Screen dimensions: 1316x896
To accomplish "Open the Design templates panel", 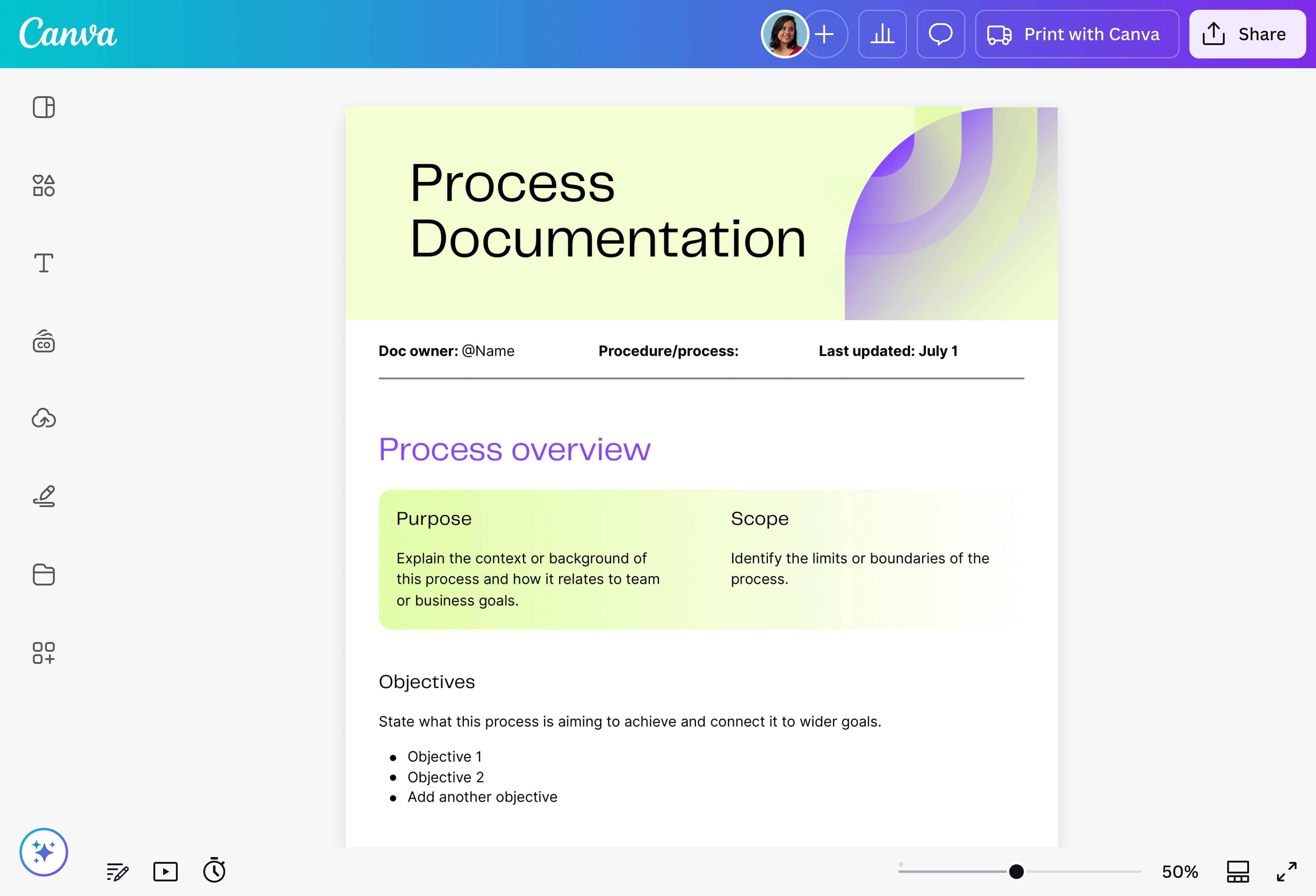I will coord(44,107).
